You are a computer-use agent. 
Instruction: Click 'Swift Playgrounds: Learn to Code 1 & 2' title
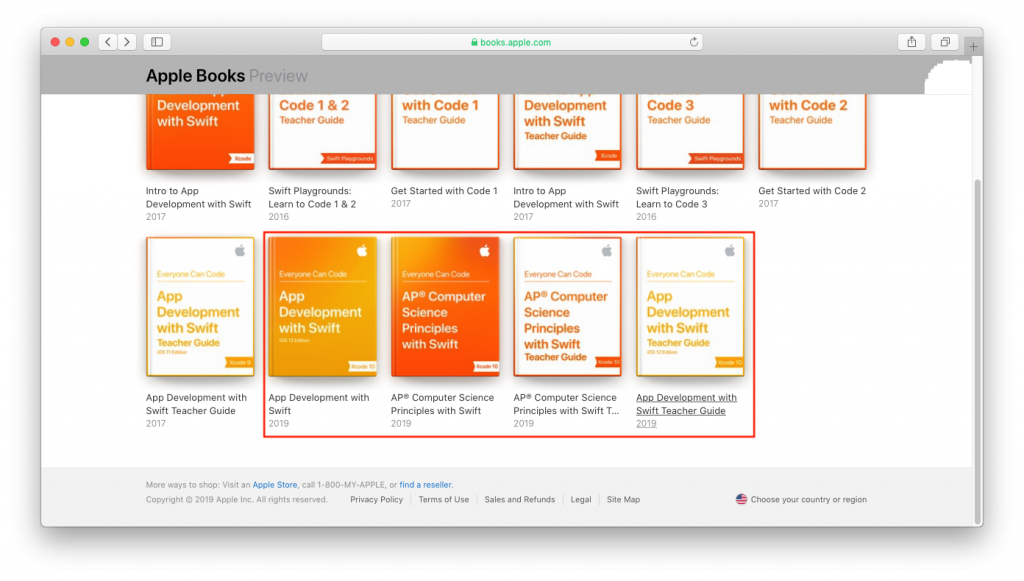point(312,197)
